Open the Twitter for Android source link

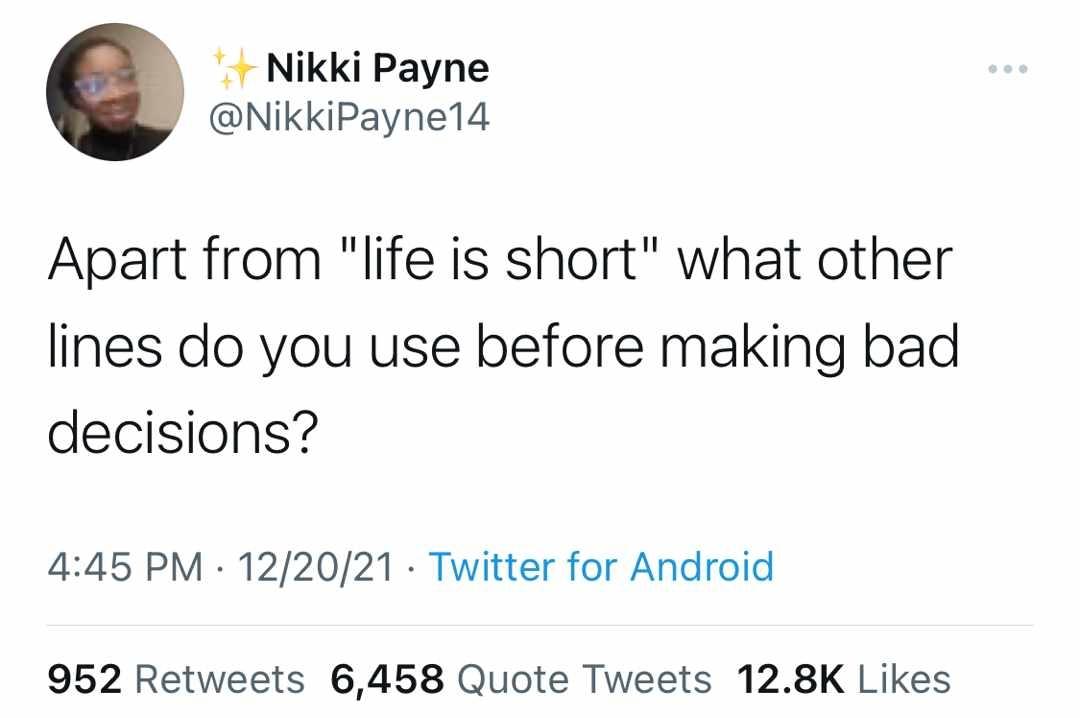coord(601,567)
